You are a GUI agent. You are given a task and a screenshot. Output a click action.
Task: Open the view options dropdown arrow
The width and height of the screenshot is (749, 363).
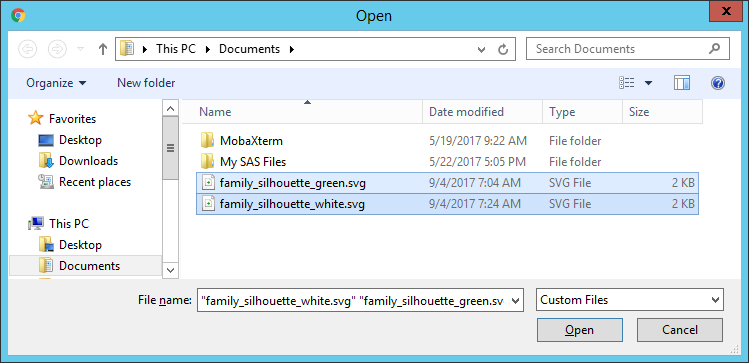(x=648, y=83)
